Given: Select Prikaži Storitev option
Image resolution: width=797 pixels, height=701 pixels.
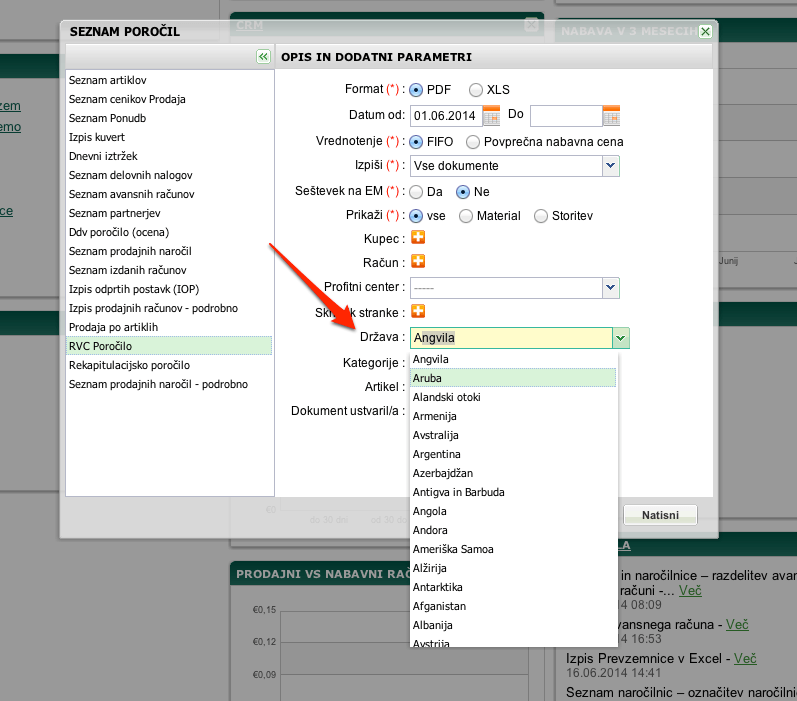Looking at the screenshot, I should click(x=541, y=216).
